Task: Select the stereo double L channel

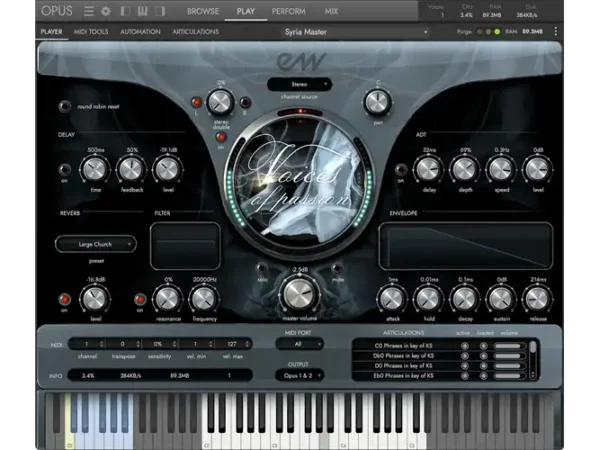Action: click(196, 102)
